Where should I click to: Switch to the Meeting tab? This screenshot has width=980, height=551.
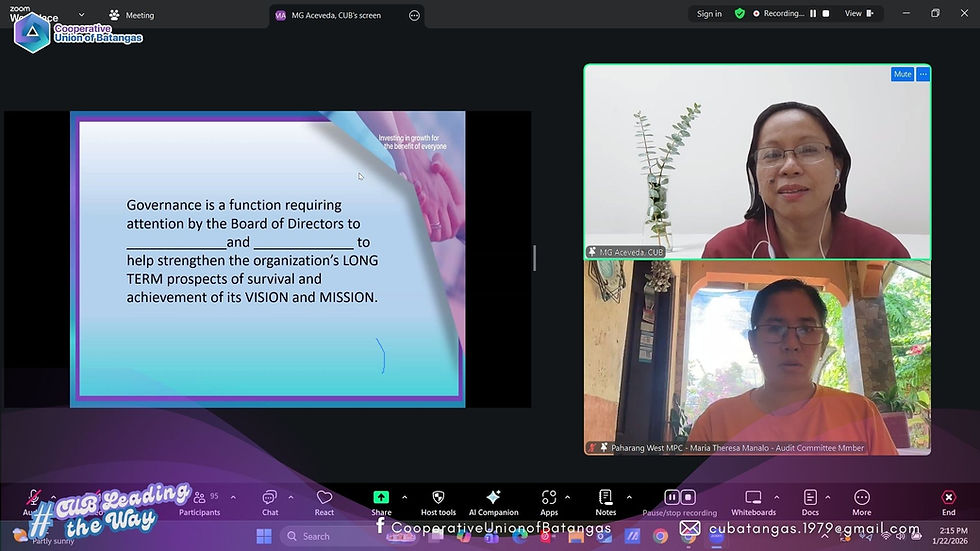coord(131,15)
